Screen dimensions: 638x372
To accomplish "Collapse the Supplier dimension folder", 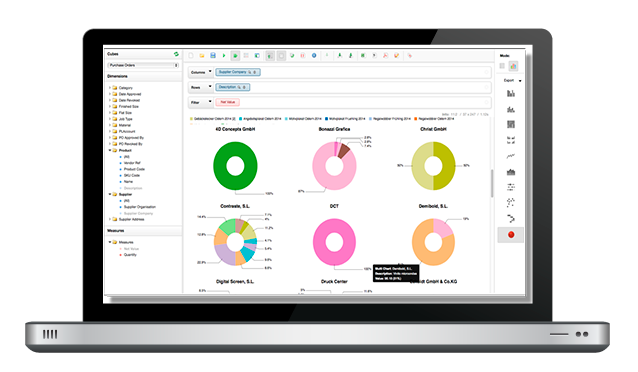I will click(x=110, y=194).
